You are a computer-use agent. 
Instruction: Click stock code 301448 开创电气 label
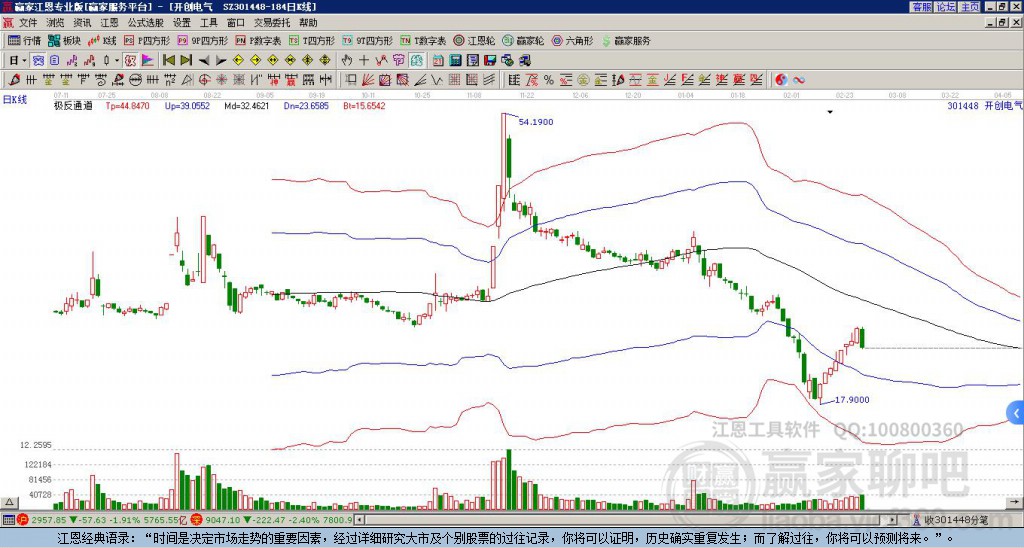click(984, 105)
